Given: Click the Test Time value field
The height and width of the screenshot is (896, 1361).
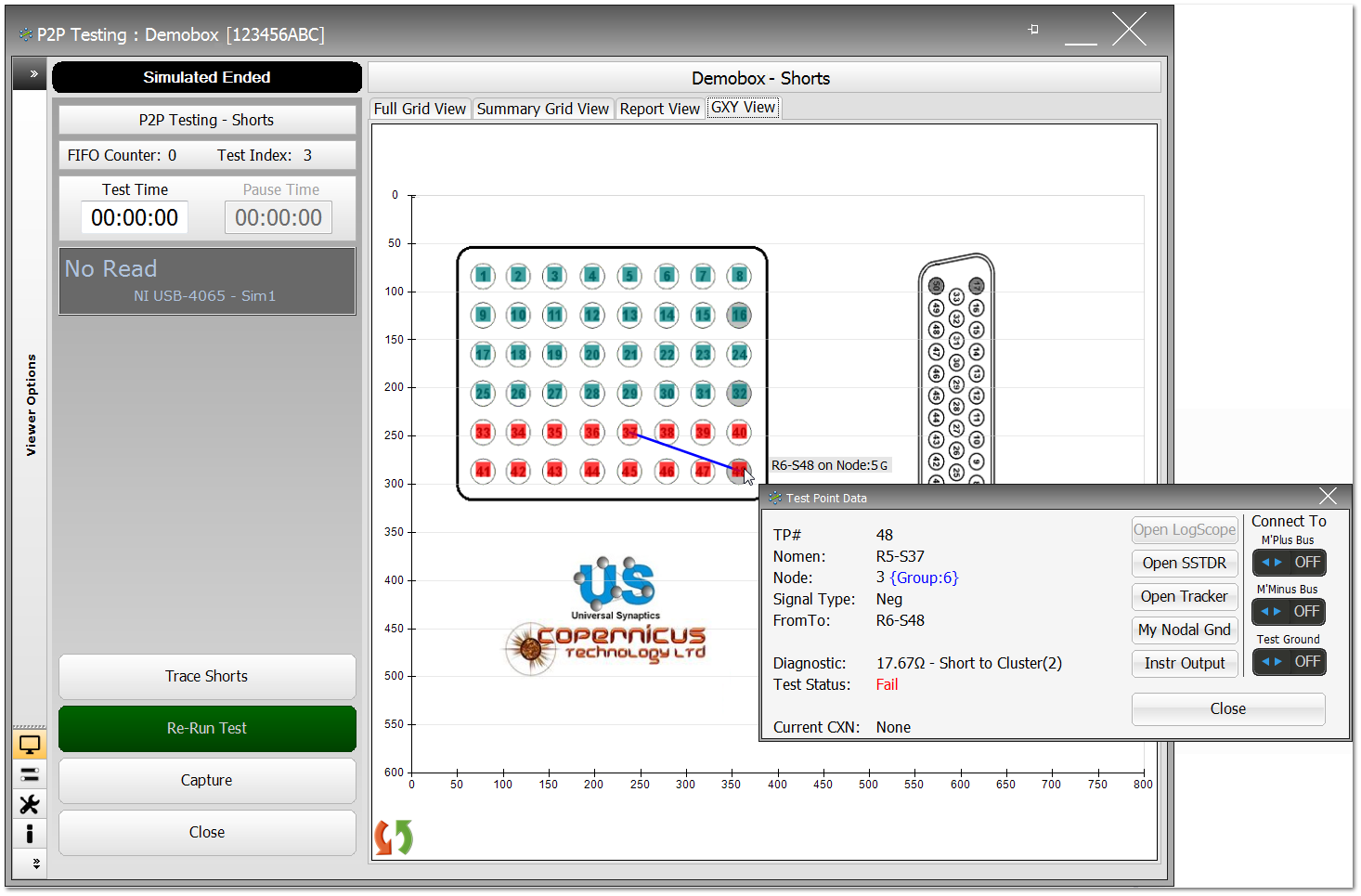Looking at the screenshot, I should 135,218.
